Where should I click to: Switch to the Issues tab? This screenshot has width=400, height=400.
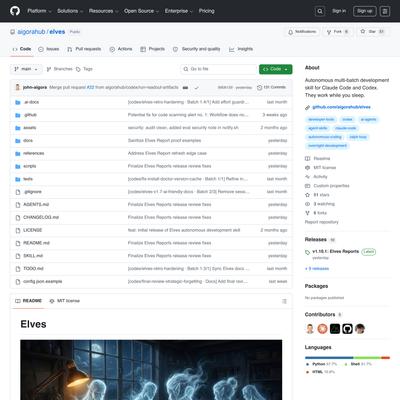point(49,49)
